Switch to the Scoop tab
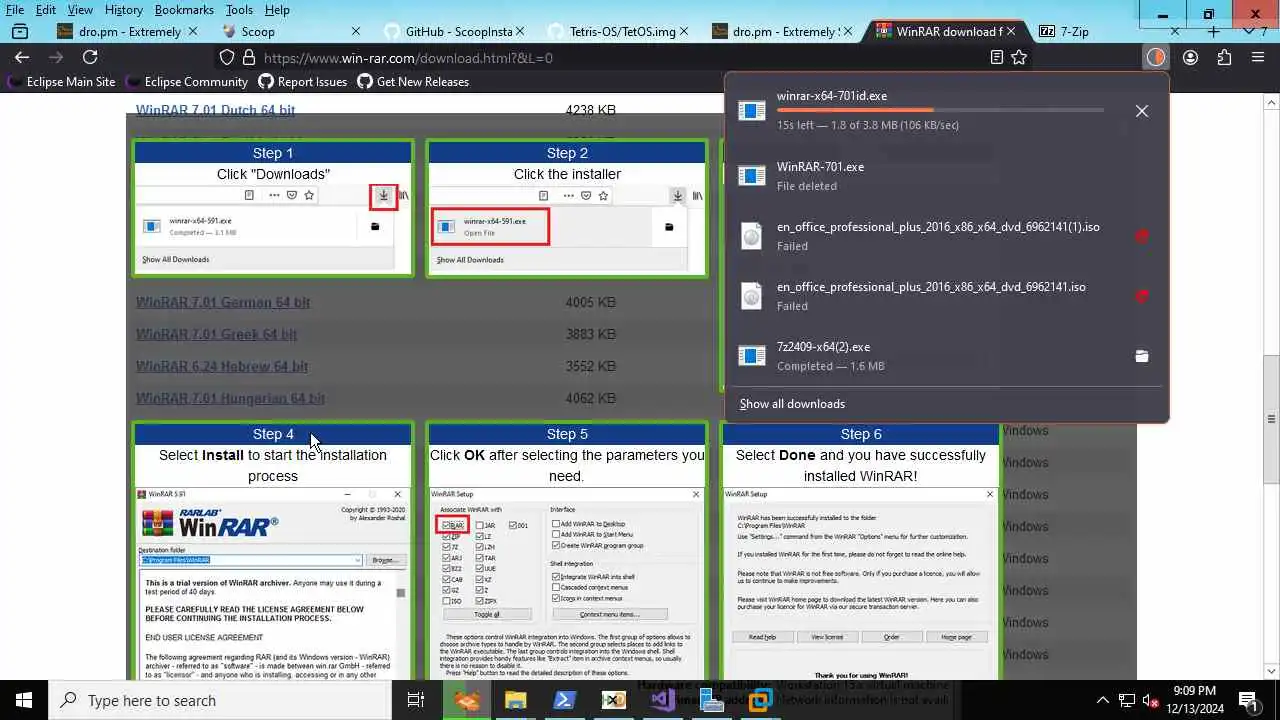The height and width of the screenshot is (720, 1280). (290, 31)
